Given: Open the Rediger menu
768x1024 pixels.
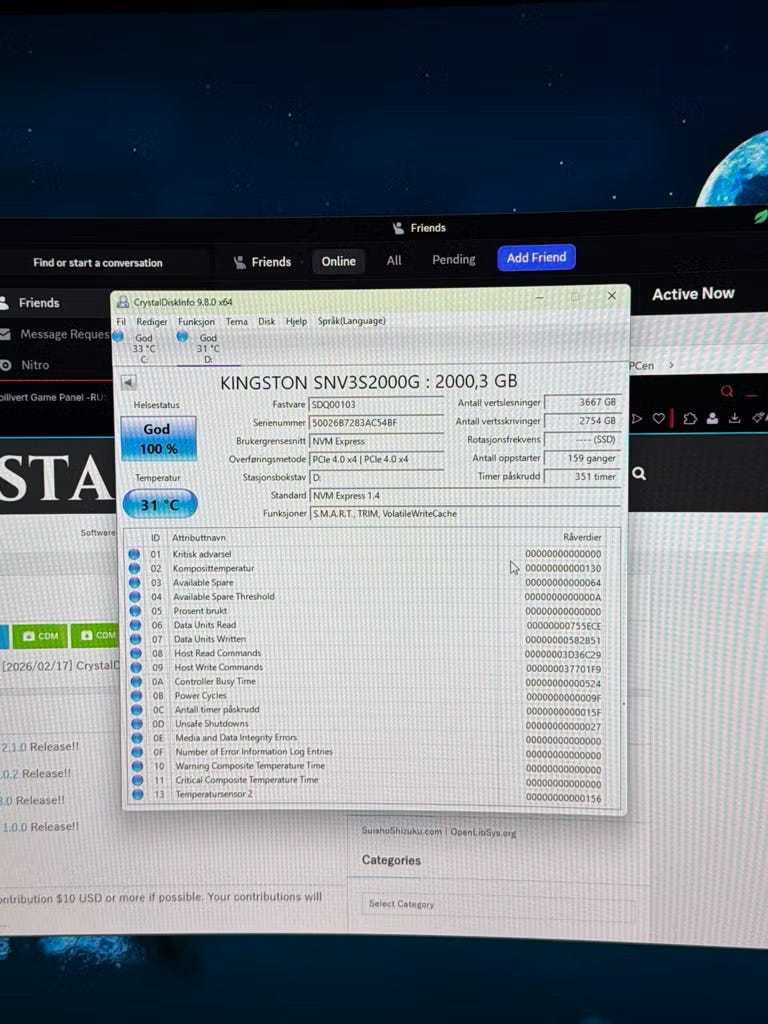Looking at the screenshot, I should pyautogui.click(x=152, y=321).
